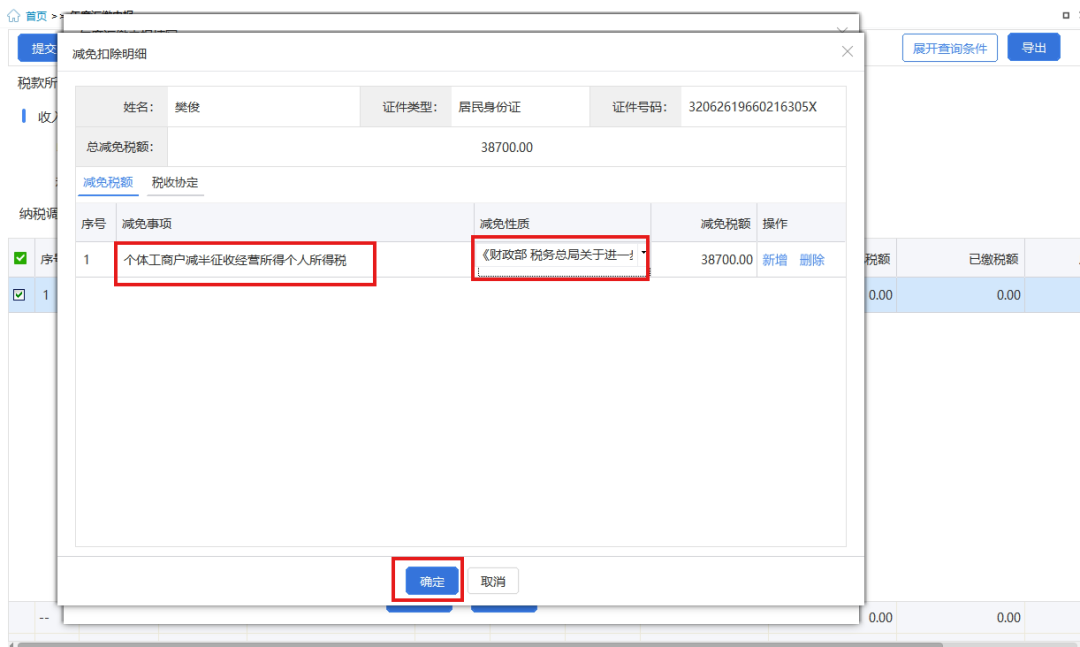Select the 减免税额 tab

point(108,183)
